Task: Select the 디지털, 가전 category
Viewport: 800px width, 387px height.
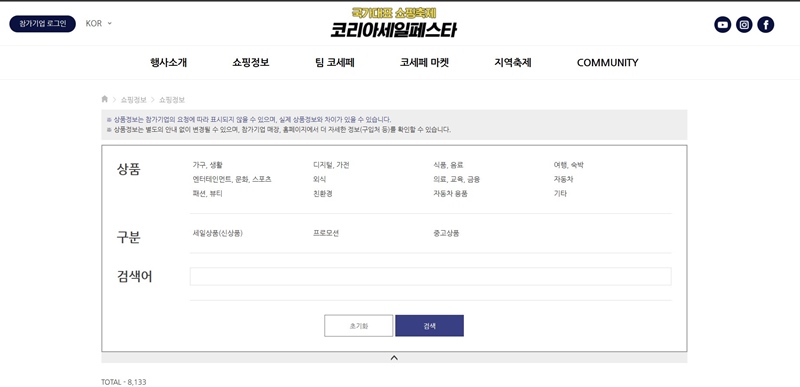Action: (331, 165)
